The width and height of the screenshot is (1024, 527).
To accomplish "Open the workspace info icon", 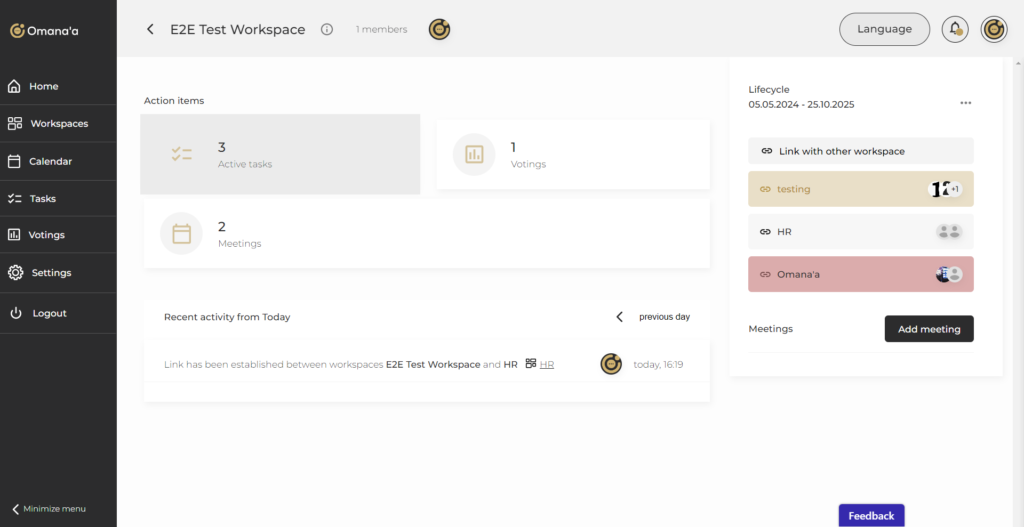I will click(327, 30).
